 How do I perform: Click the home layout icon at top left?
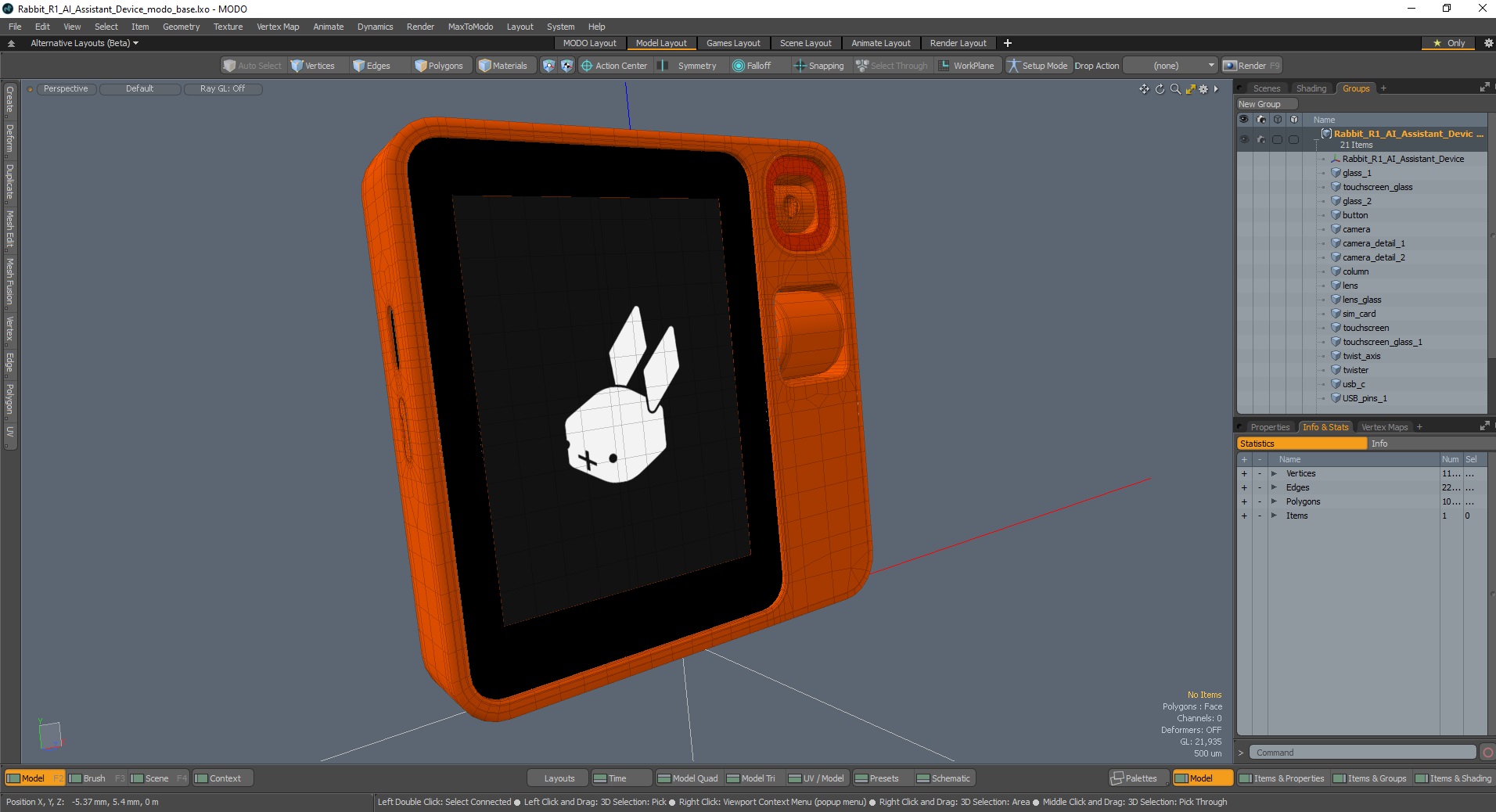coord(11,44)
